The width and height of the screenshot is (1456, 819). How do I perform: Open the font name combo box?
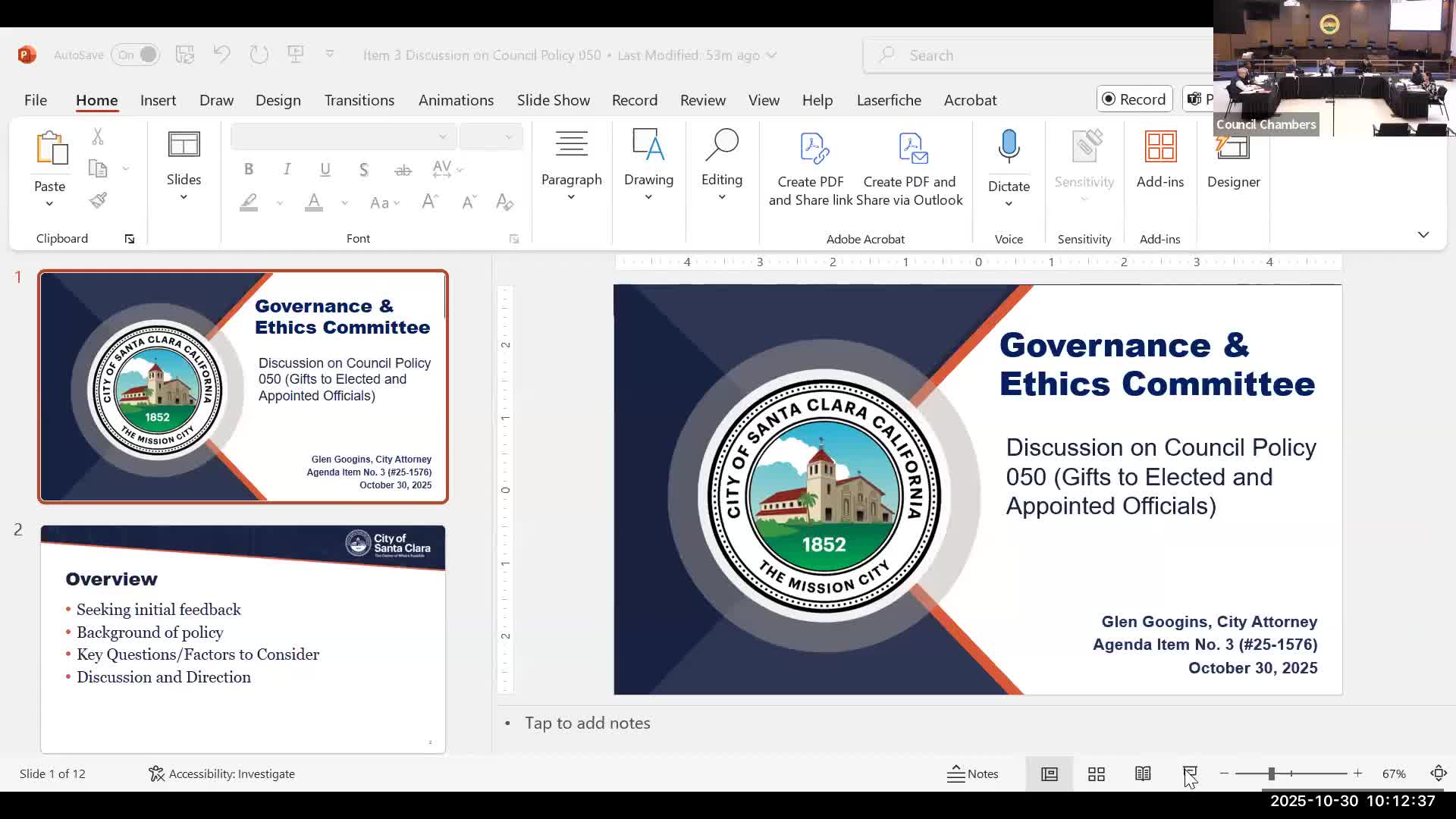click(343, 137)
